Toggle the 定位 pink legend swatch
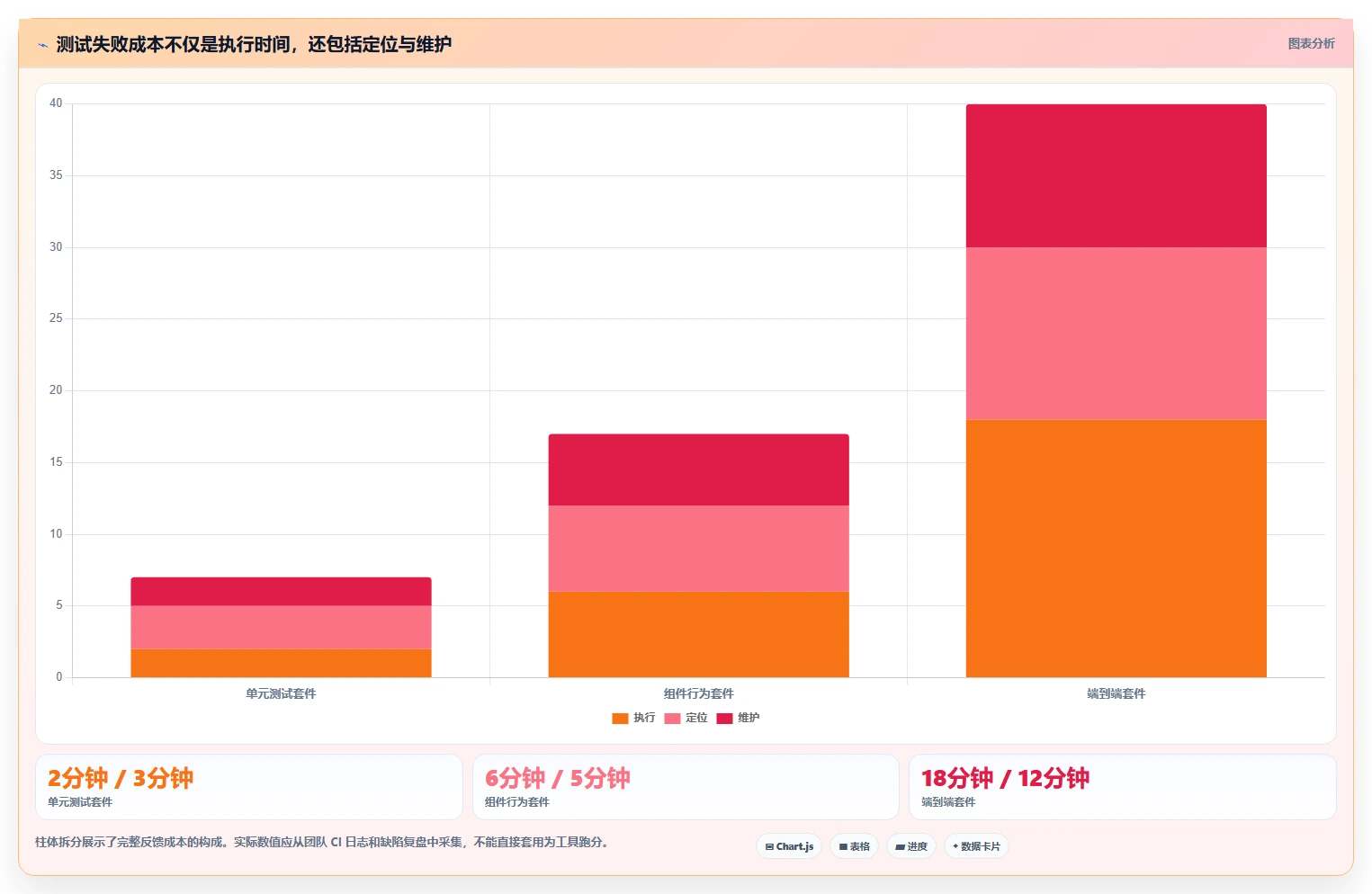Screen dimensions: 1372x894 672,718
